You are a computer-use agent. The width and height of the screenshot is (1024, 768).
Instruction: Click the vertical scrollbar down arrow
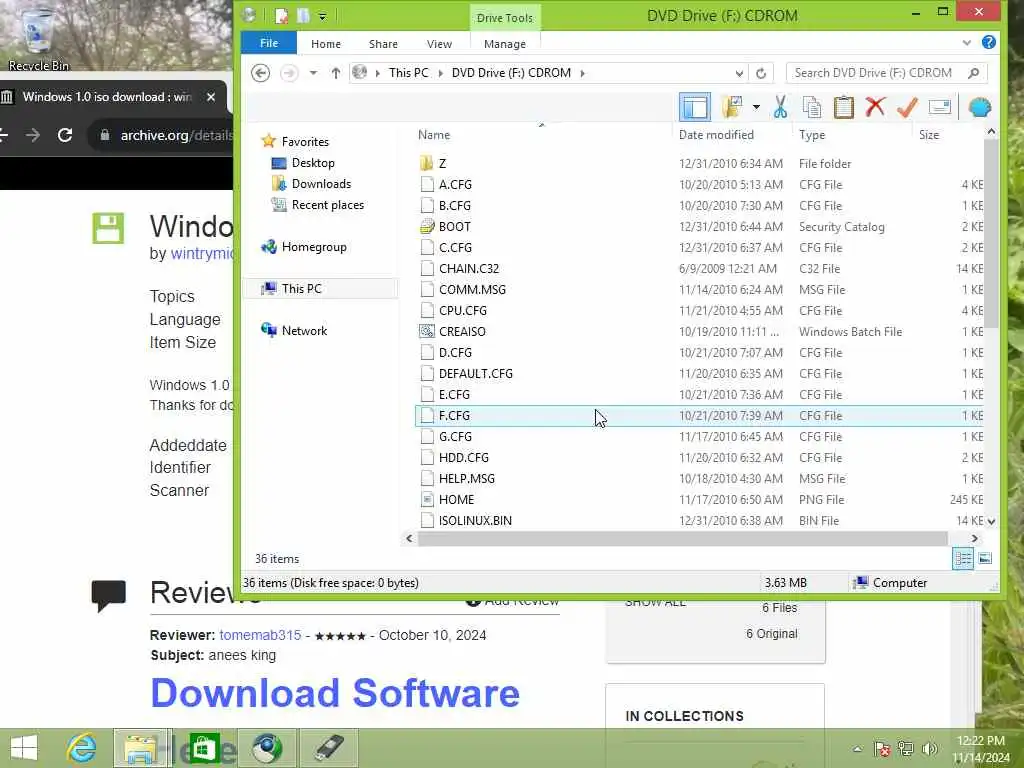point(991,522)
